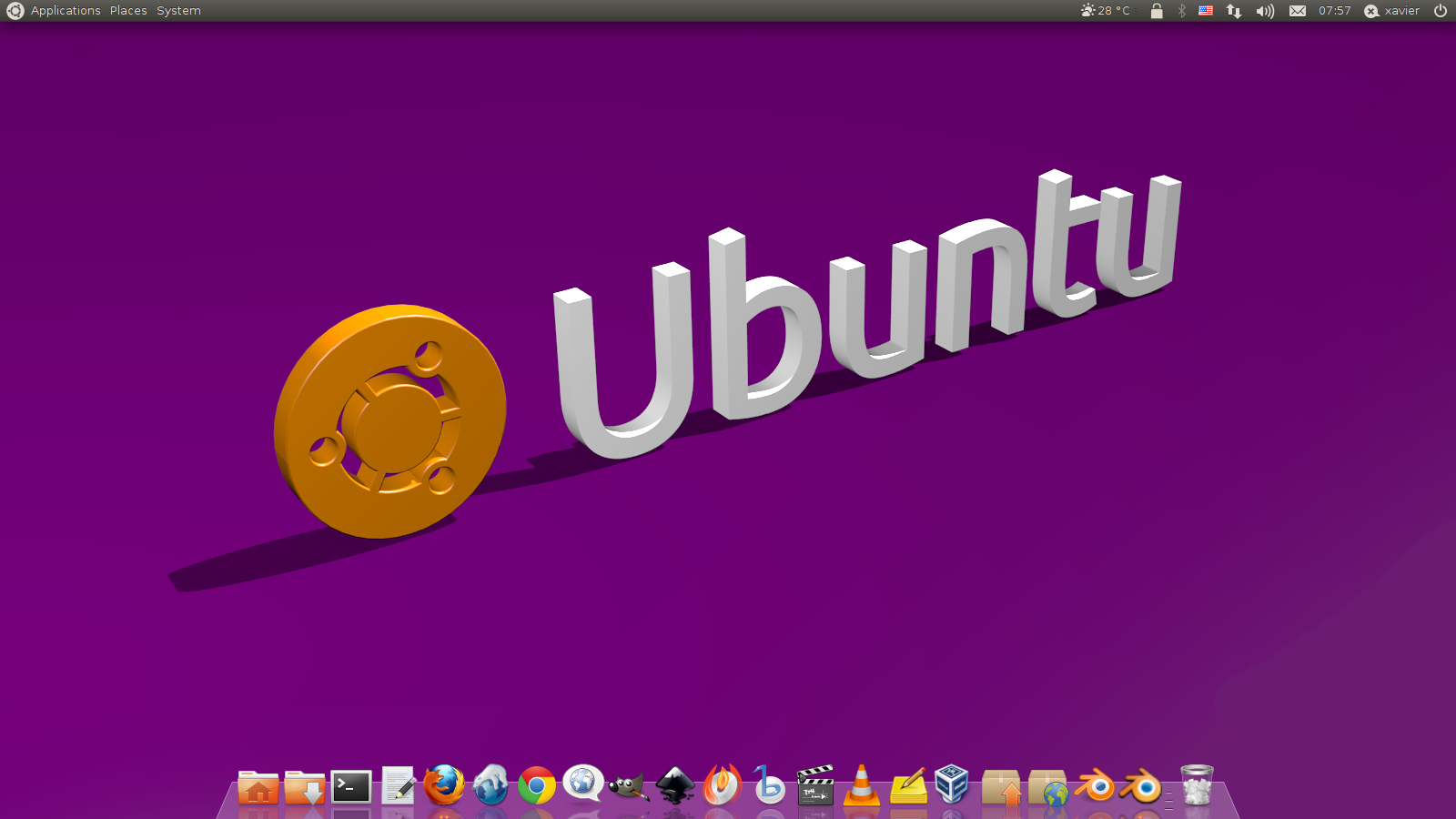Open the Places menu
The image size is (1456, 819).
tap(128, 11)
